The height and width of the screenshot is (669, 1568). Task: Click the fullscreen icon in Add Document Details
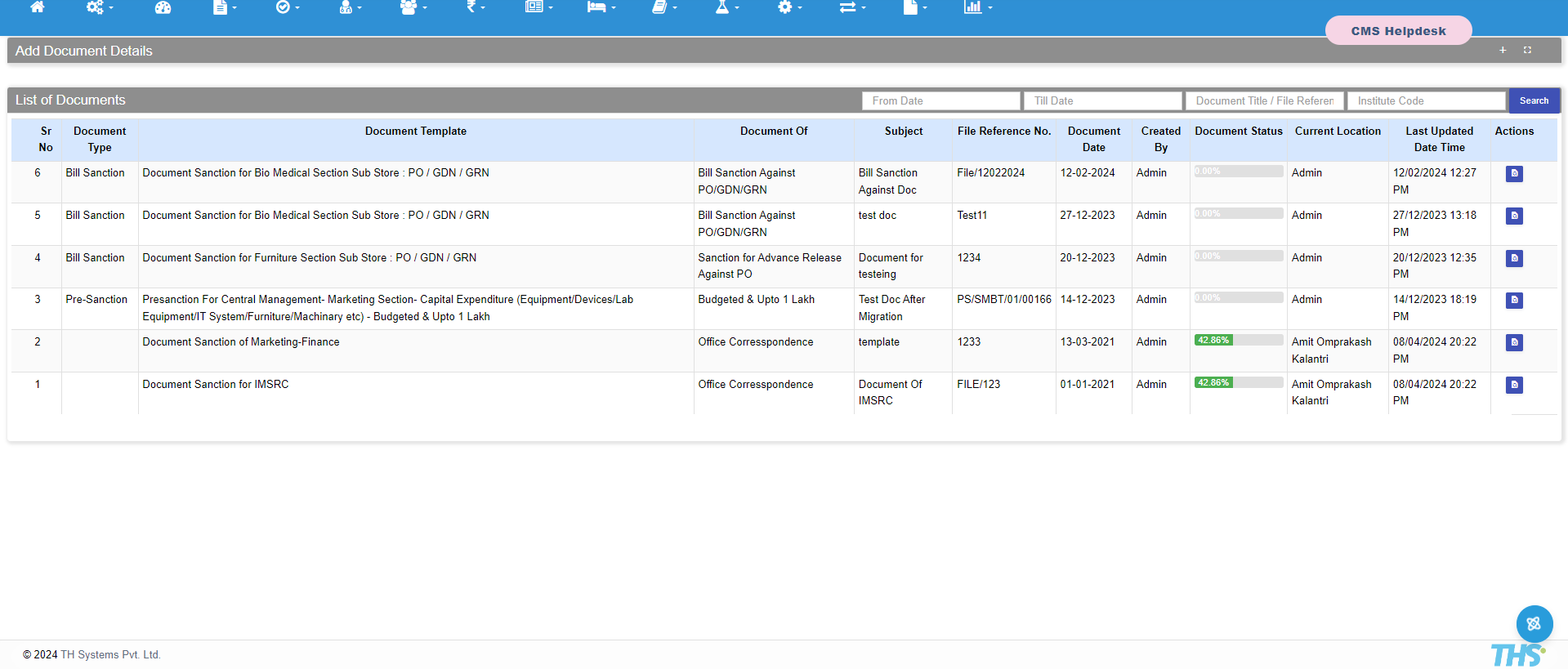[x=1527, y=51]
